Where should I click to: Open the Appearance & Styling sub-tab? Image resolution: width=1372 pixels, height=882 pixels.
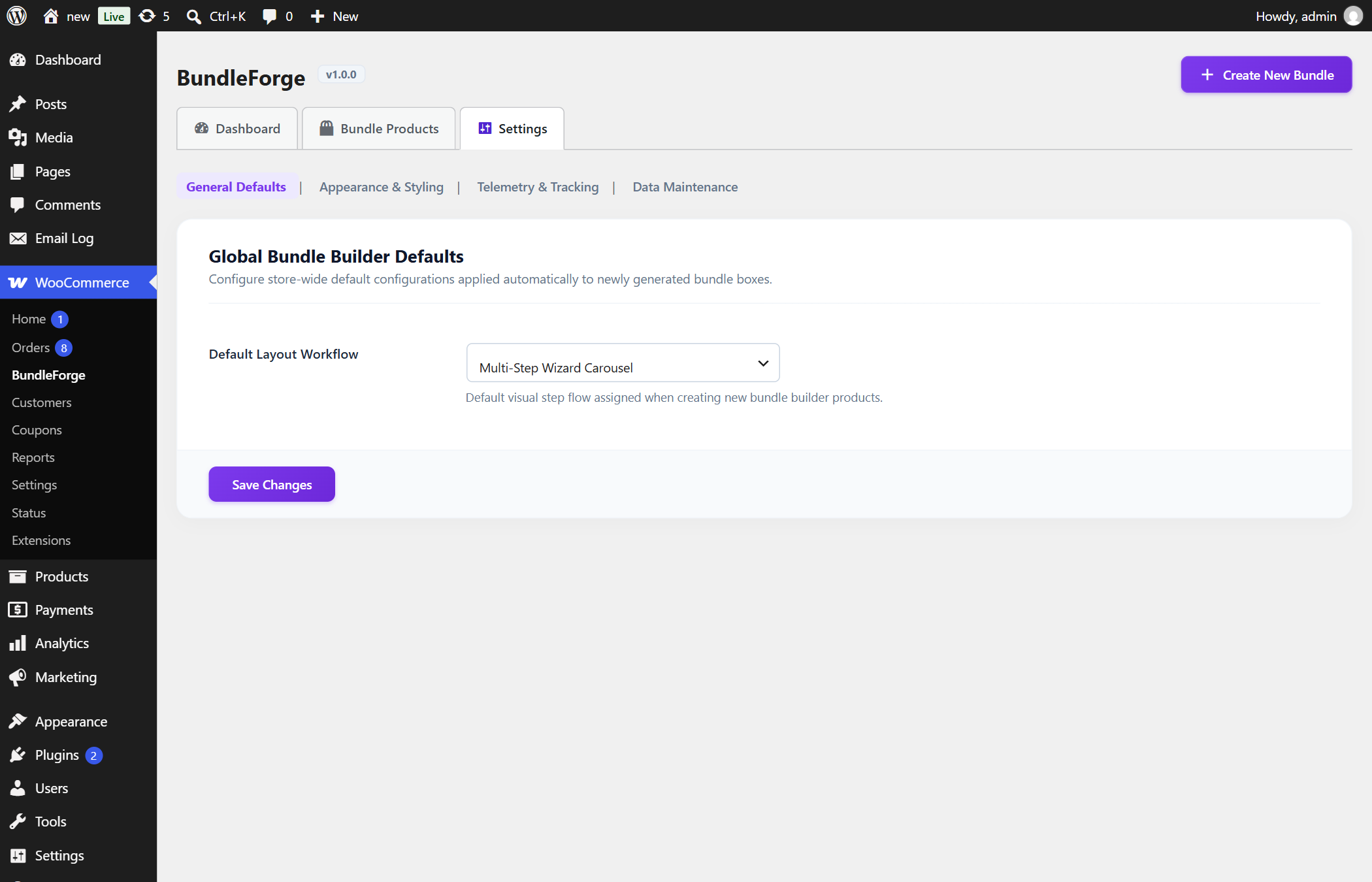(381, 187)
